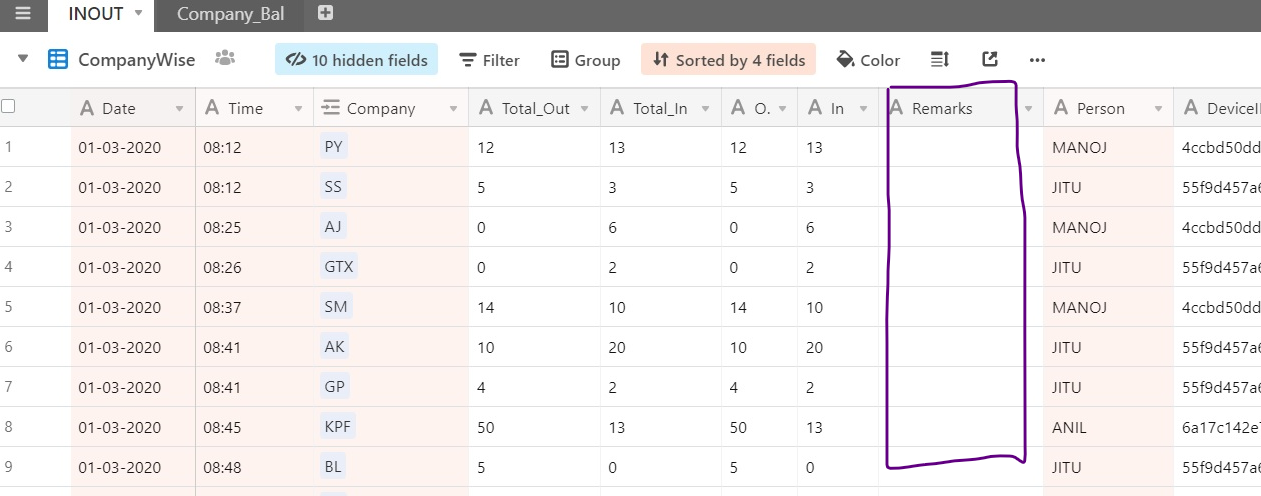Image resolution: width=1261 pixels, height=496 pixels.
Task: Click the CompanyWise grid view icon
Action: pyautogui.click(x=58, y=59)
